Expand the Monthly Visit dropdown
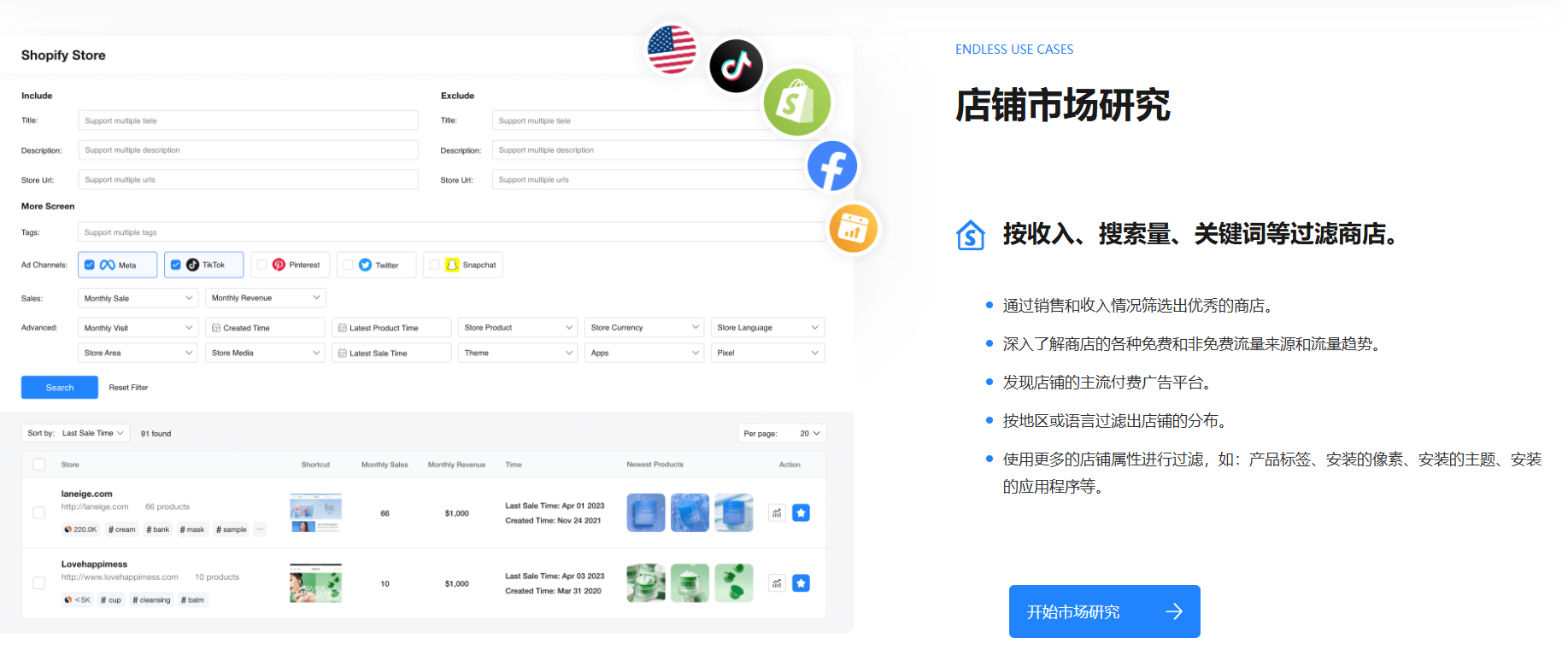The height and width of the screenshot is (661, 1568). pos(138,328)
